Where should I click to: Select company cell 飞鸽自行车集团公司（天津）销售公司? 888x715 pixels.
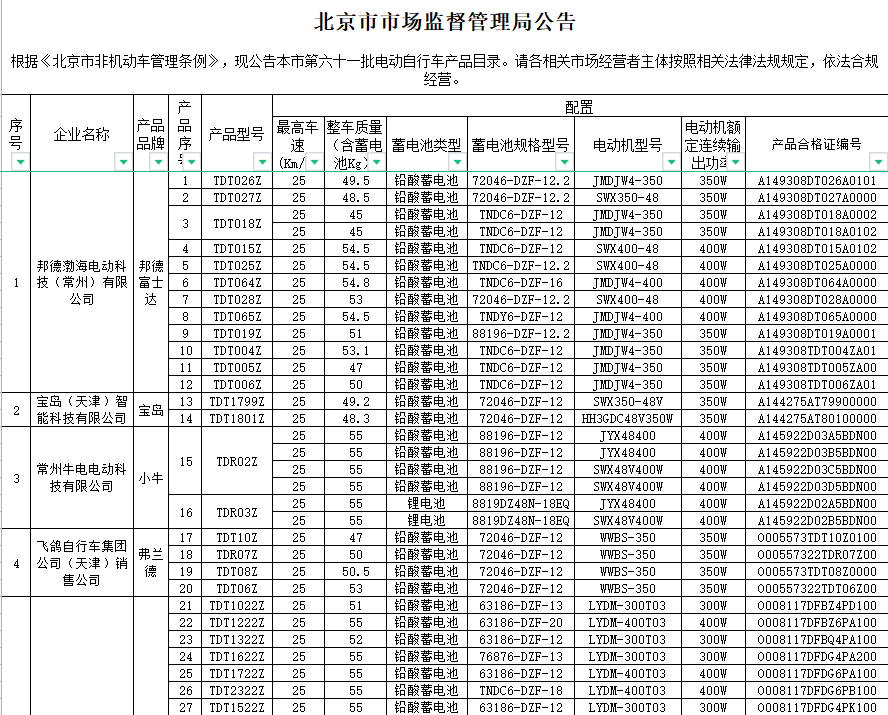tap(82, 563)
